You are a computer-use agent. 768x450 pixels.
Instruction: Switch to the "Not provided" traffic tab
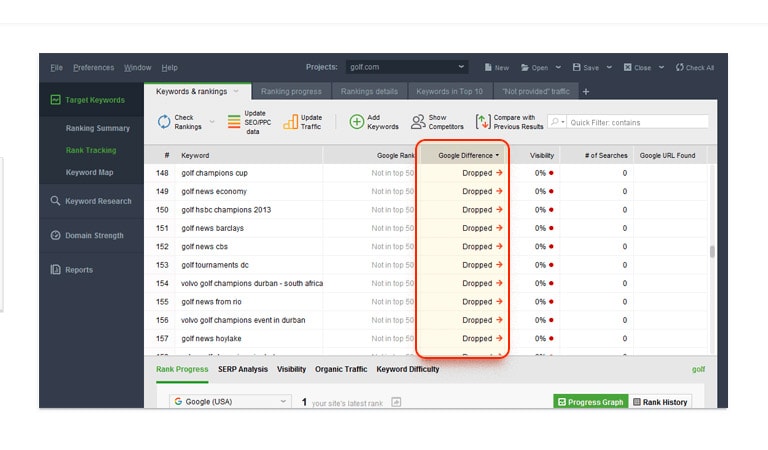click(536, 92)
